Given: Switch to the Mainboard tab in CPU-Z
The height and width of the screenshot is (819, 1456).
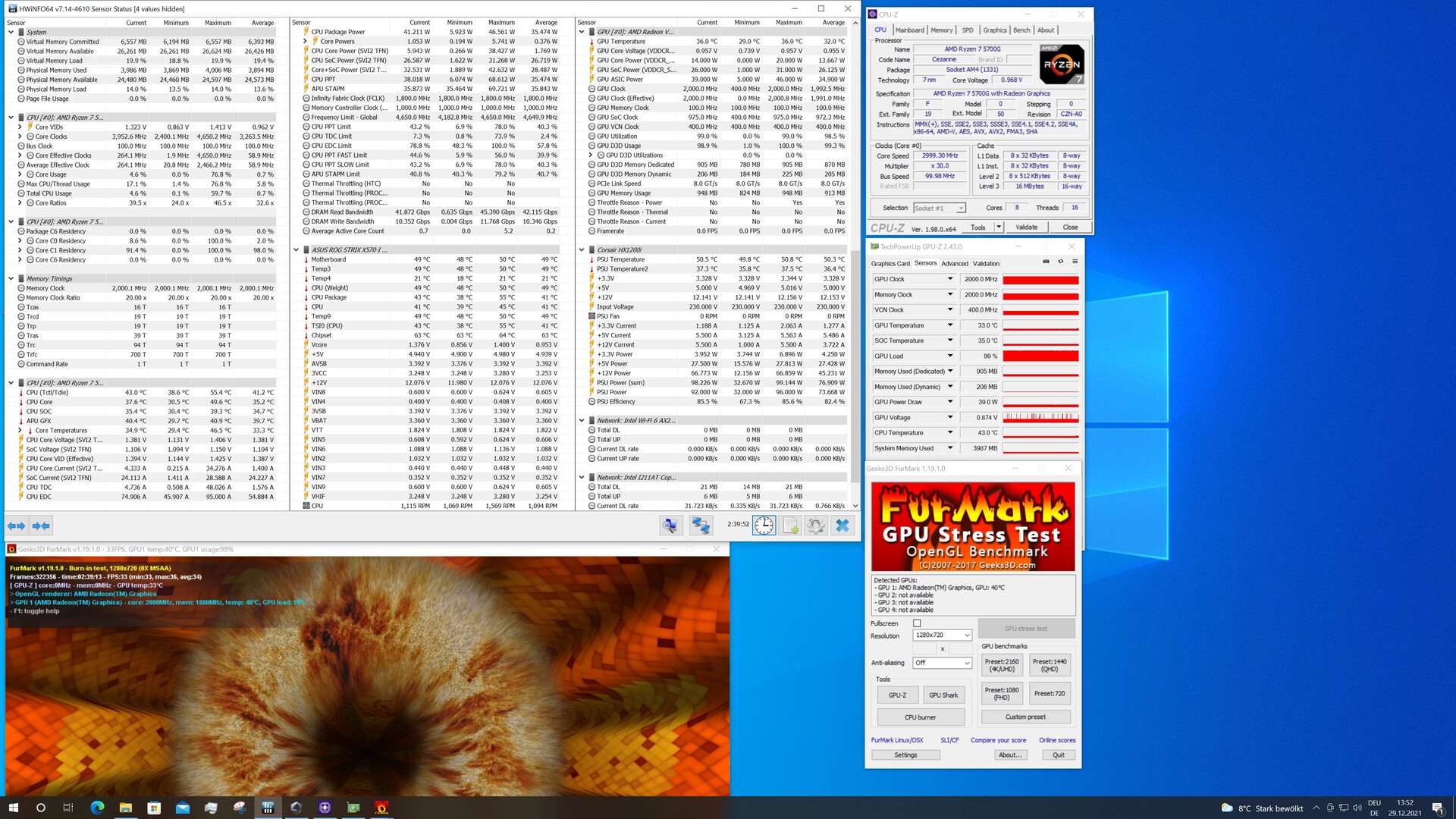Looking at the screenshot, I should pos(909,30).
